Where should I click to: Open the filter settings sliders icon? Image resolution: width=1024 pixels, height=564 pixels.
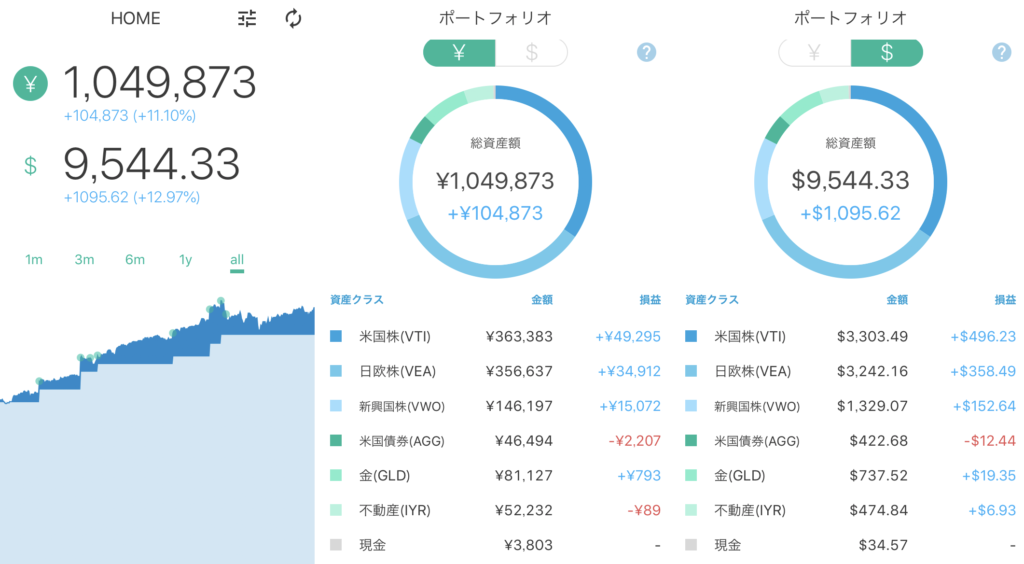(247, 18)
